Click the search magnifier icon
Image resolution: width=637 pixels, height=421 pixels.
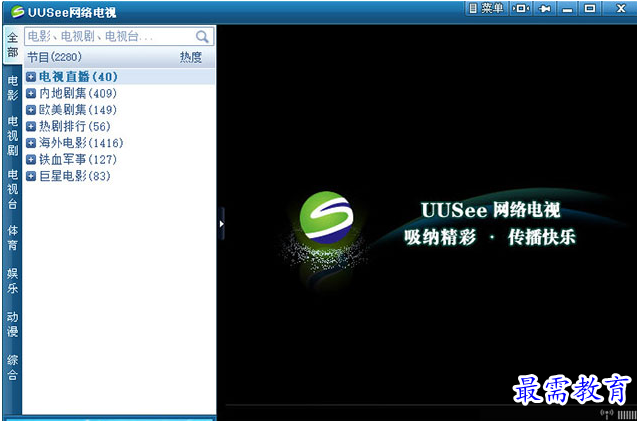point(202,37)
